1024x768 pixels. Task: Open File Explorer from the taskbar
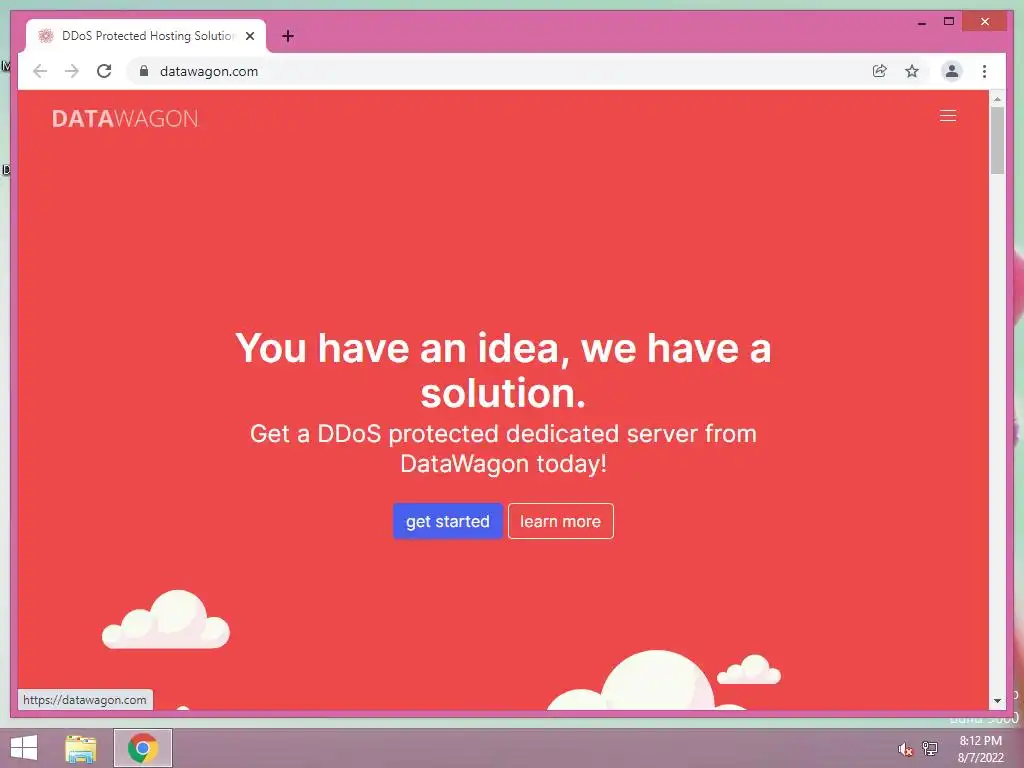click(x=80, y=748)
